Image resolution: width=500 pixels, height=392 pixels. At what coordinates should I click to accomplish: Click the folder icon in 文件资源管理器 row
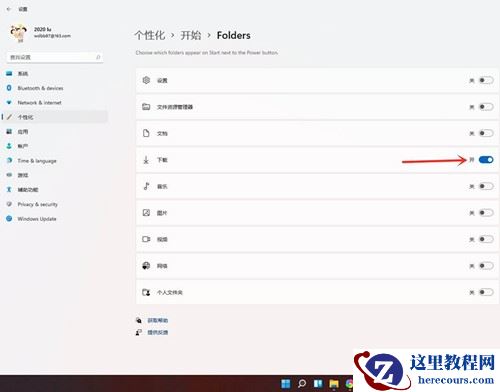click(146, 107)
